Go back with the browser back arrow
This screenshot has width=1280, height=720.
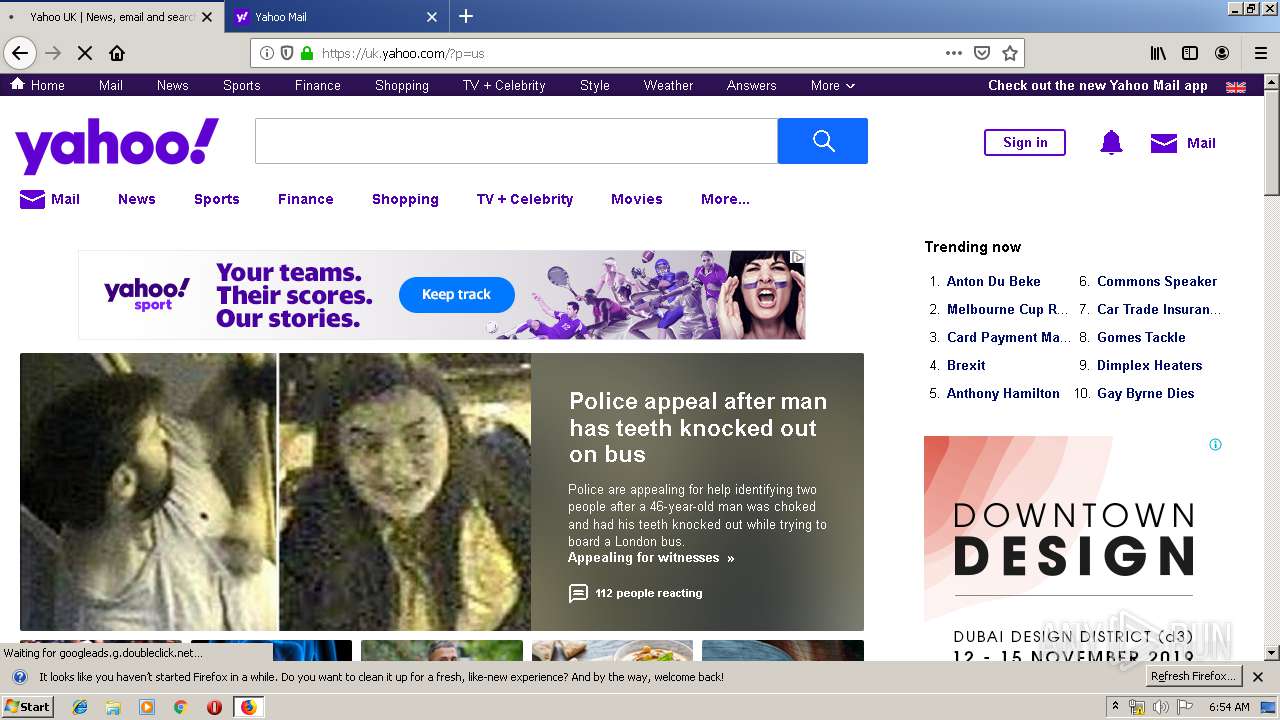20,53
